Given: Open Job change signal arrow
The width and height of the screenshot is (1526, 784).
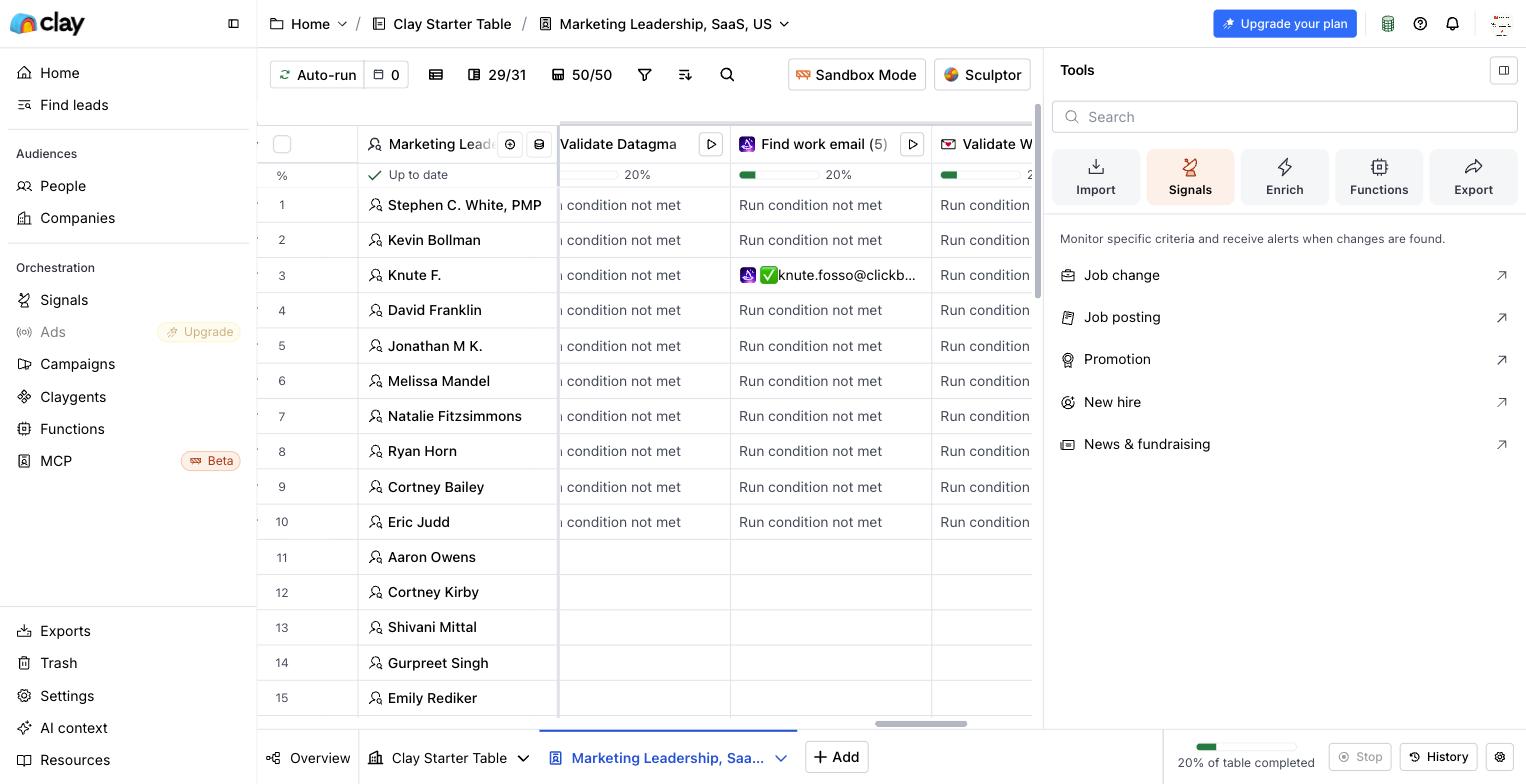Looking at the screenshot, I should point(1501,275).
